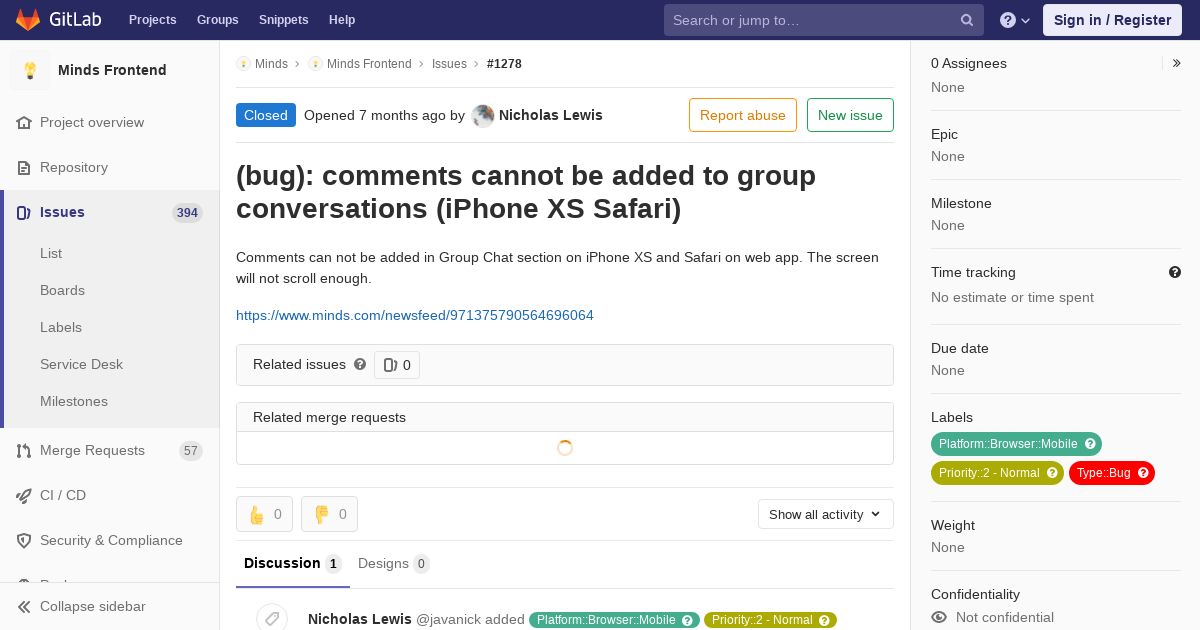Open Nicholas Lewis author profile link
Image resolution: width=1200 pixels, height=630 pixels.
pyautogui.click(x=551, y=115)
